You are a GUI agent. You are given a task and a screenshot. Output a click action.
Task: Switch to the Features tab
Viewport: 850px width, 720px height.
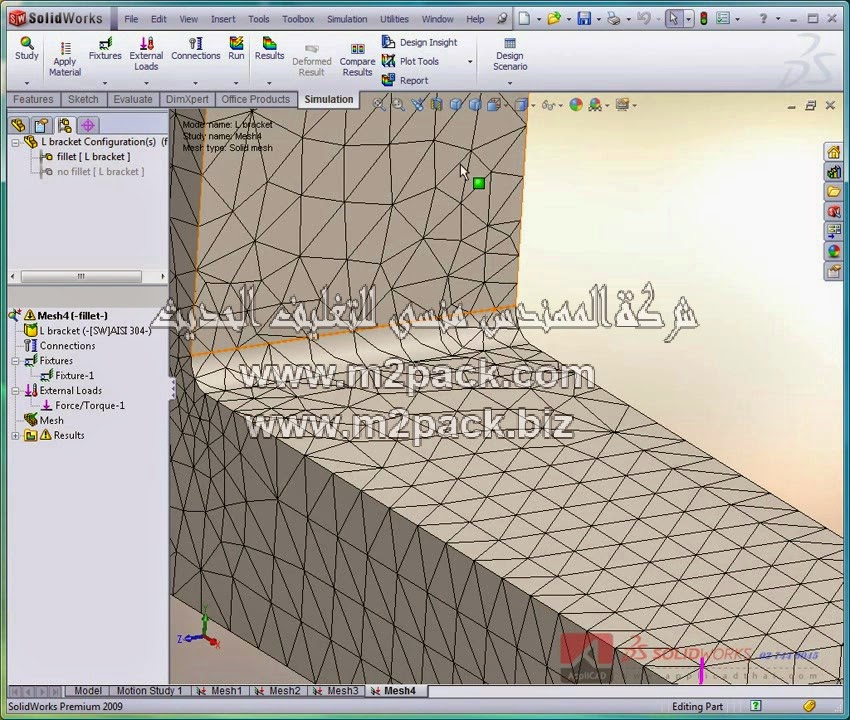coord(33,99)
